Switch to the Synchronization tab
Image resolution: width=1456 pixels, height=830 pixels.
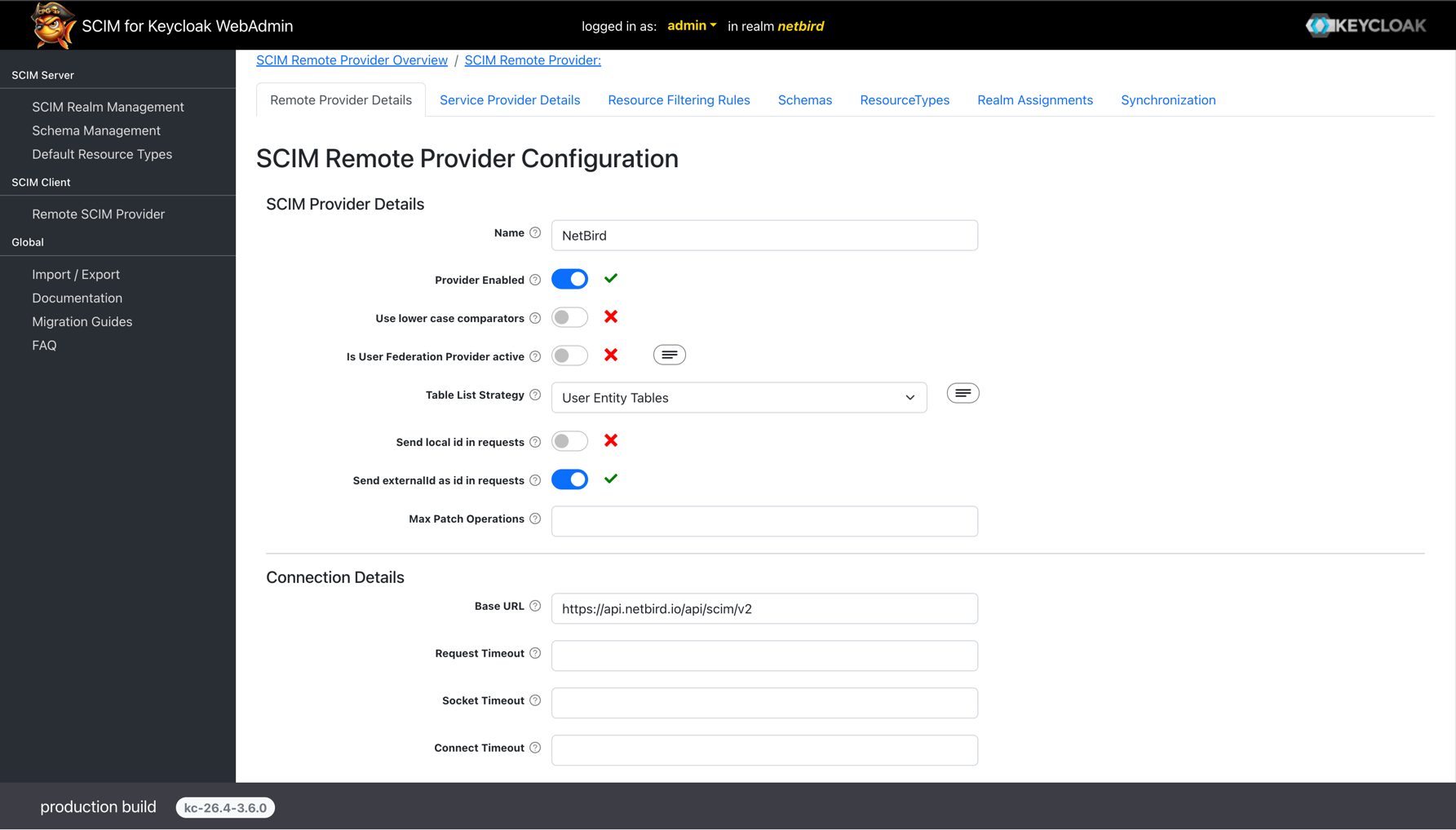click(x=1168, y=99)
